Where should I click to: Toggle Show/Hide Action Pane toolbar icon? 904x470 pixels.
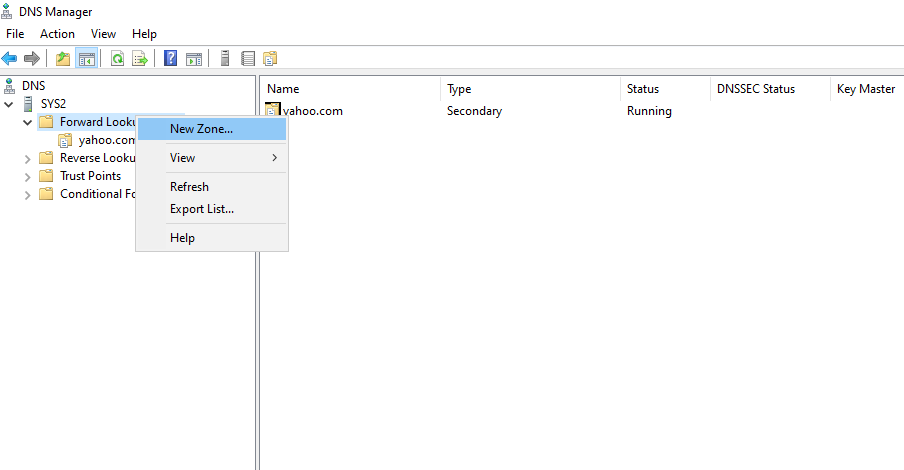click(x=194, y=58)
